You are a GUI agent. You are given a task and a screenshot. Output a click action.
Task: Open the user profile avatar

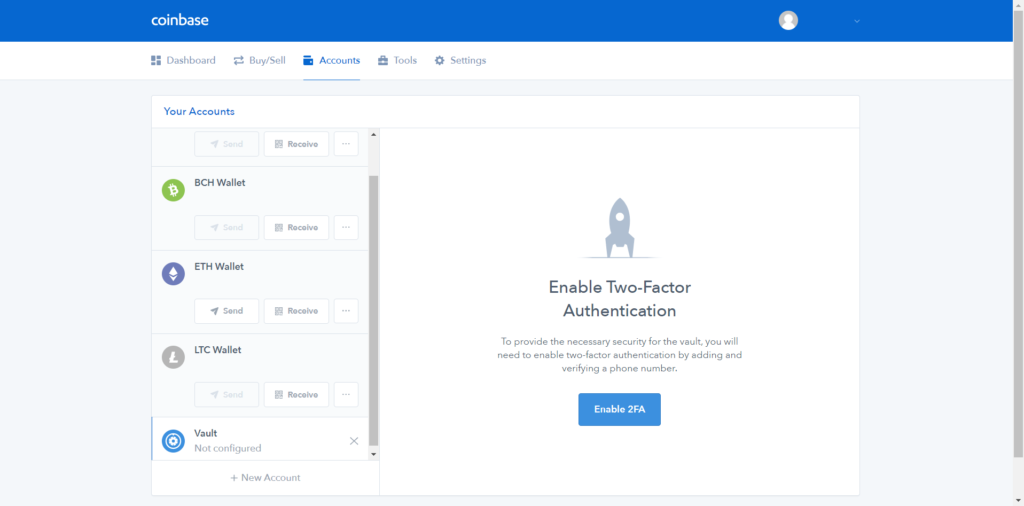coord(788,20)
